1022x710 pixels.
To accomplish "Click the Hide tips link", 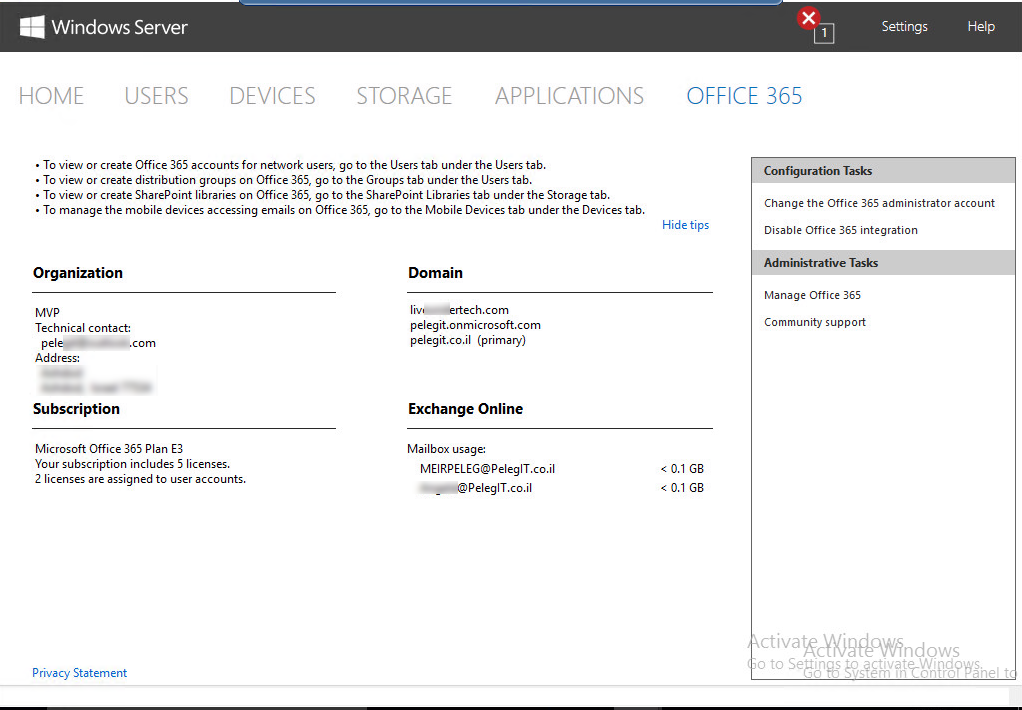I will pos(685,225).
